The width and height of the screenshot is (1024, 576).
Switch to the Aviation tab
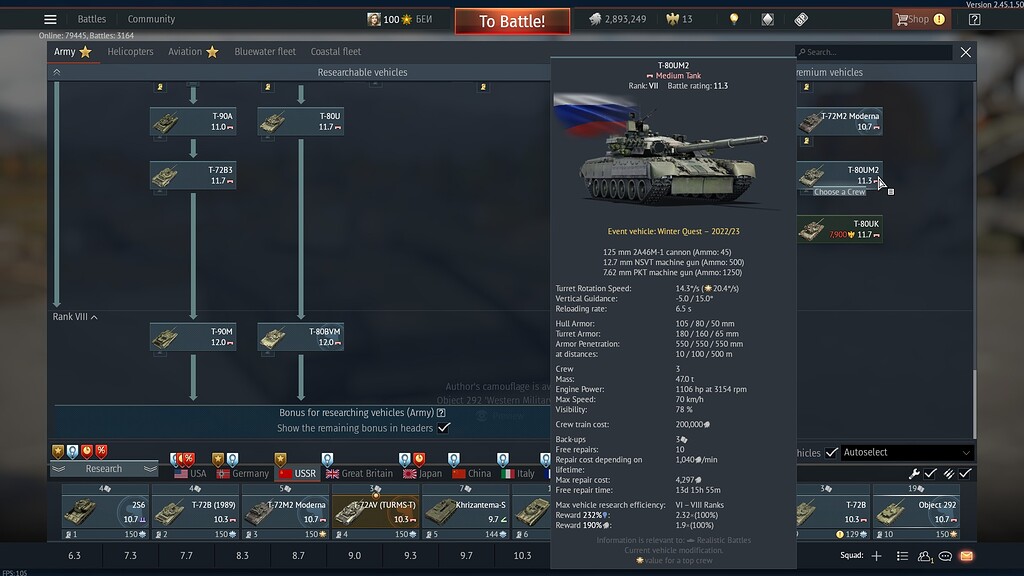coord(185,51)
